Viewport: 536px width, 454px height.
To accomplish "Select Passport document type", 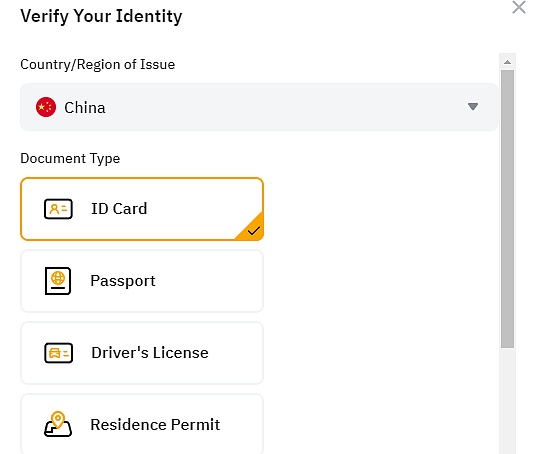I will (142, 281).
